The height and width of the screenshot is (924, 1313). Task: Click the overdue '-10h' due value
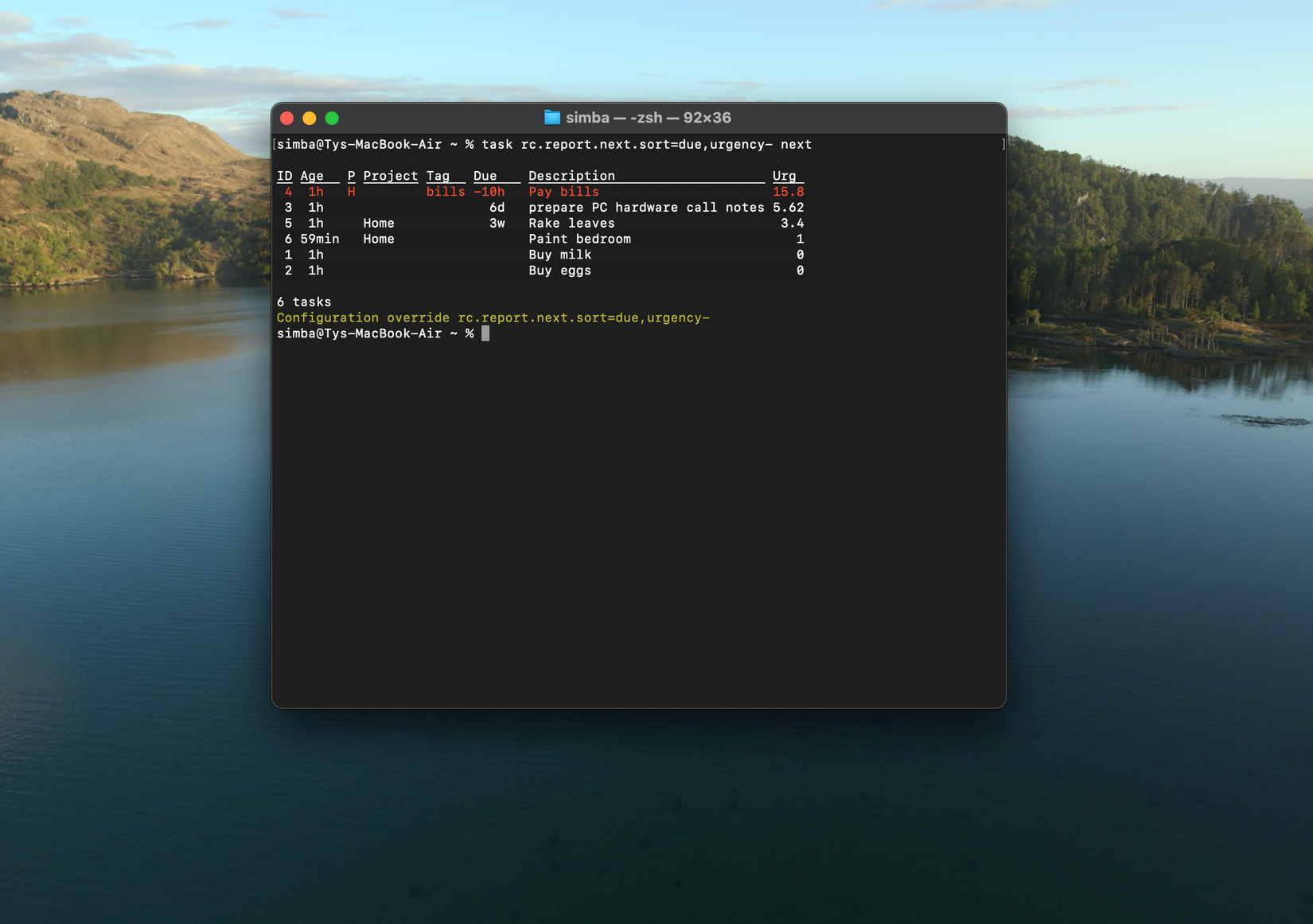[x=489, y=191]
